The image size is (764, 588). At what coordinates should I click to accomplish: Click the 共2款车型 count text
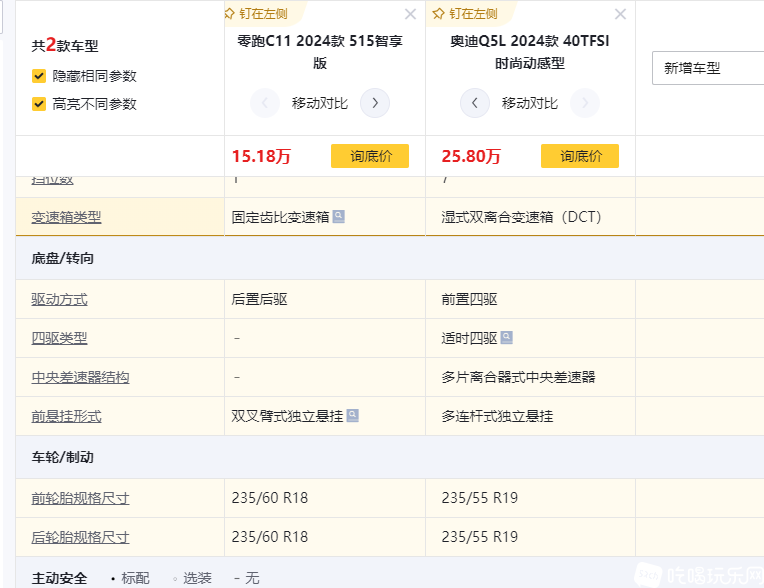pos(65,45)
